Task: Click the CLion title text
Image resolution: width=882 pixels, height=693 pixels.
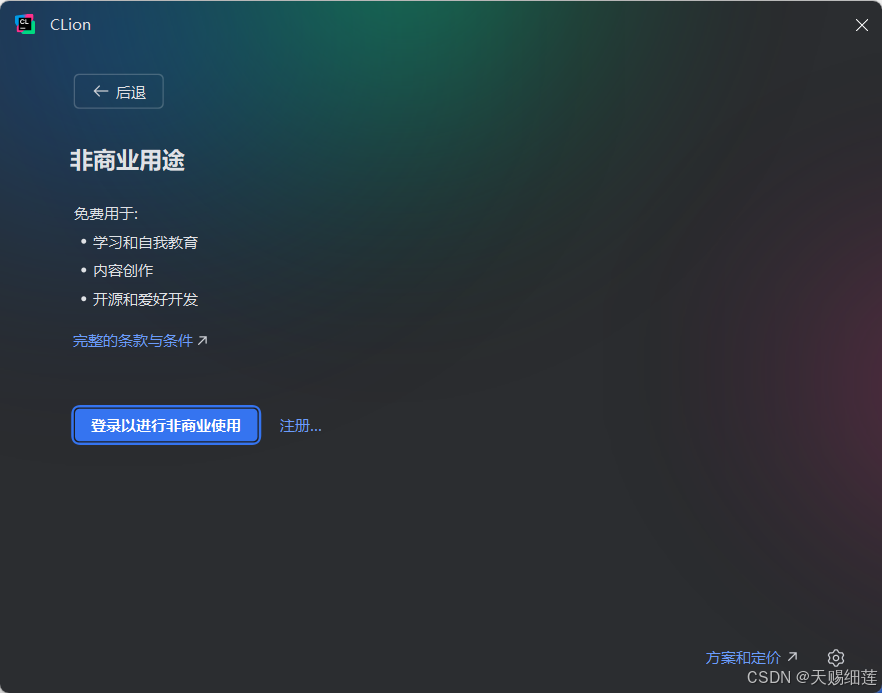Action: pos(70,25)
